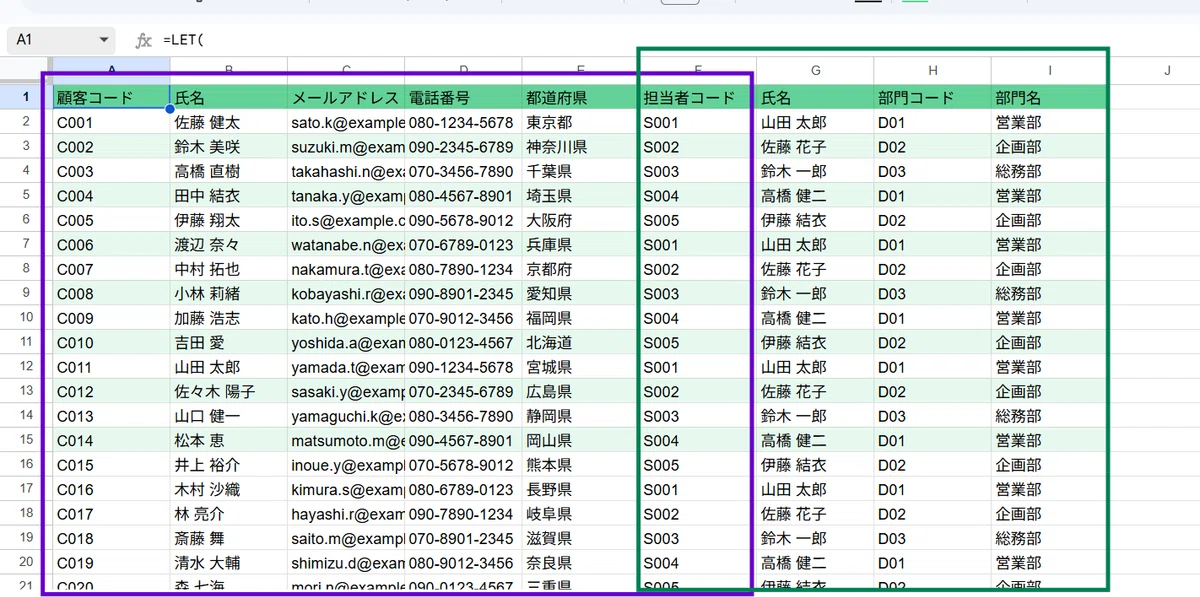
Task: Click the email cell starting shimizu.d
Action: coord(346,563)
